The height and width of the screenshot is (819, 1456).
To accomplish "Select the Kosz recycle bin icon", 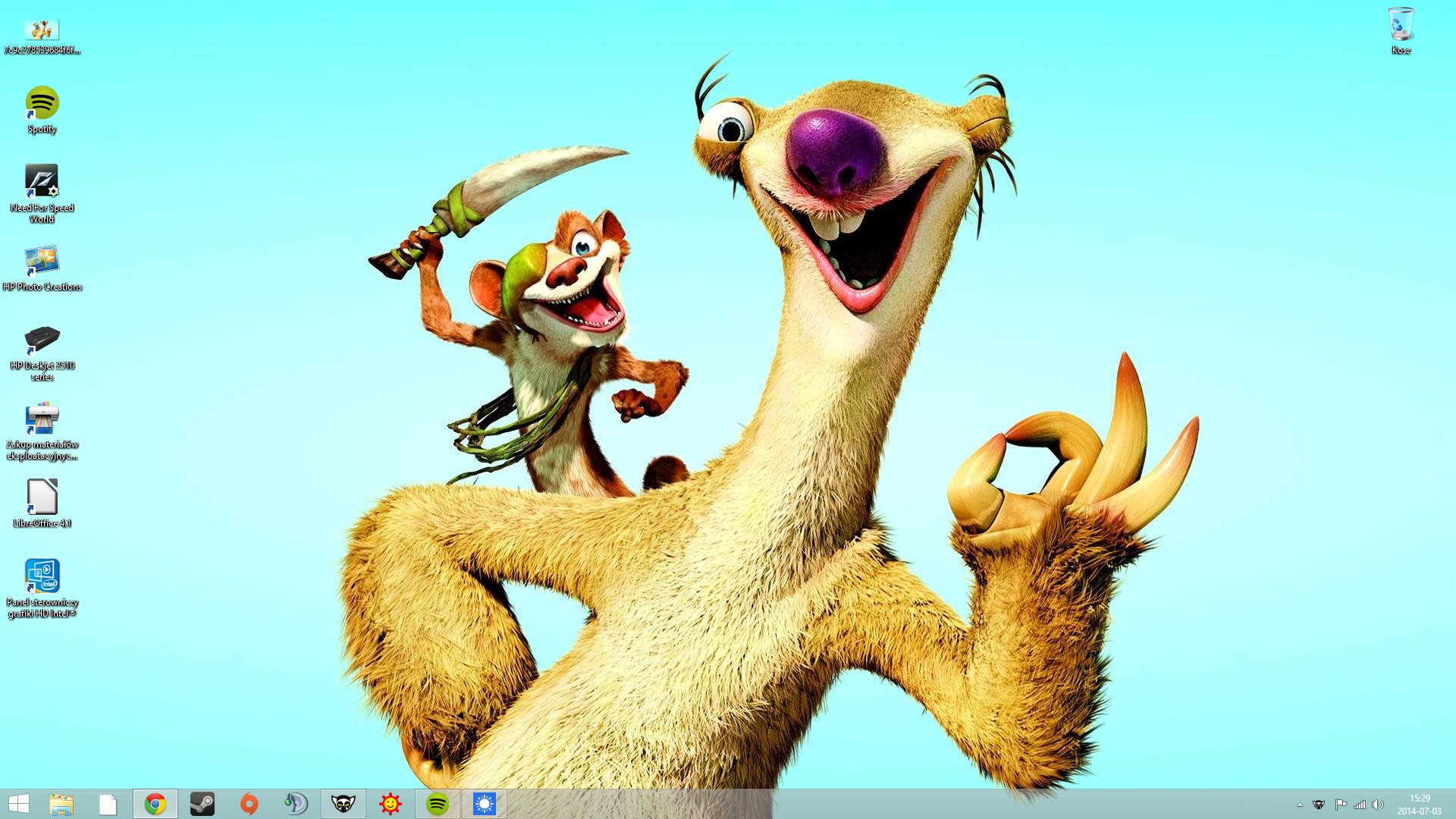I will point(1401,31).
